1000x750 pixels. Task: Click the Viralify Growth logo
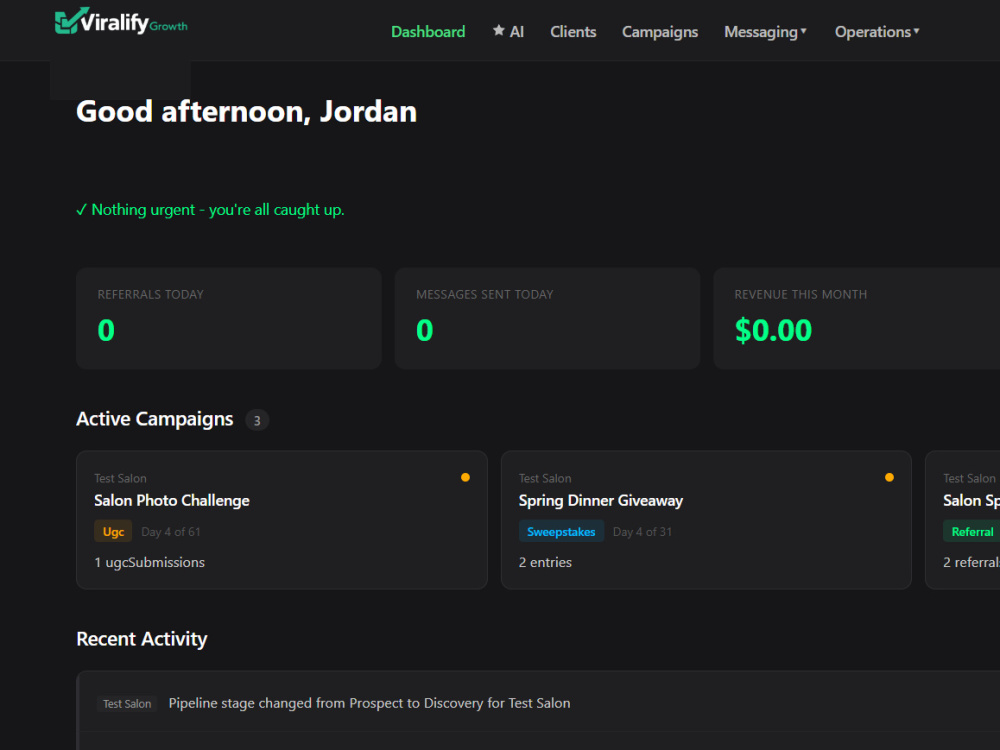pyautogui.click(x=121, y=22)
